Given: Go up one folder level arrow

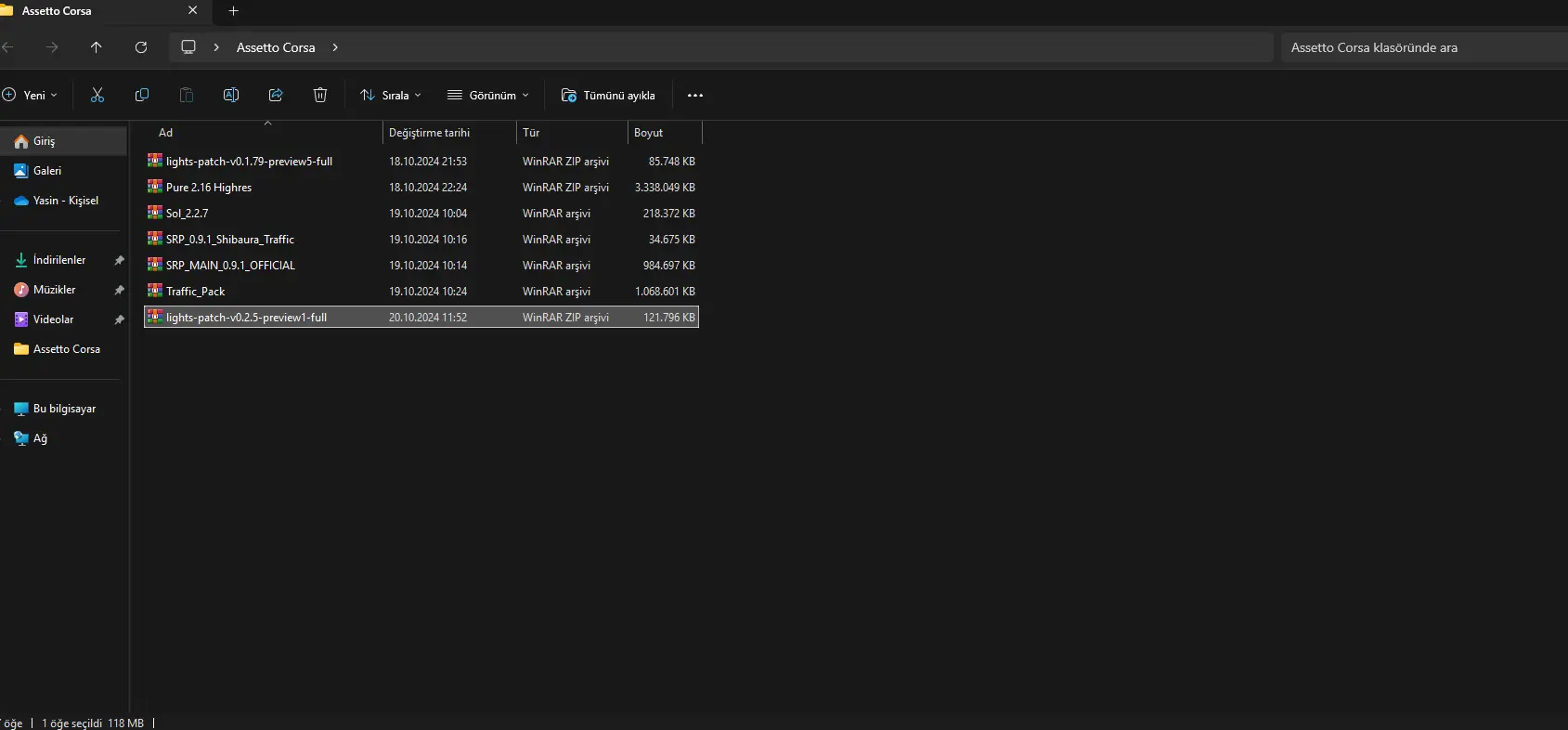Looking at the screenshot, I should [97, 47].
